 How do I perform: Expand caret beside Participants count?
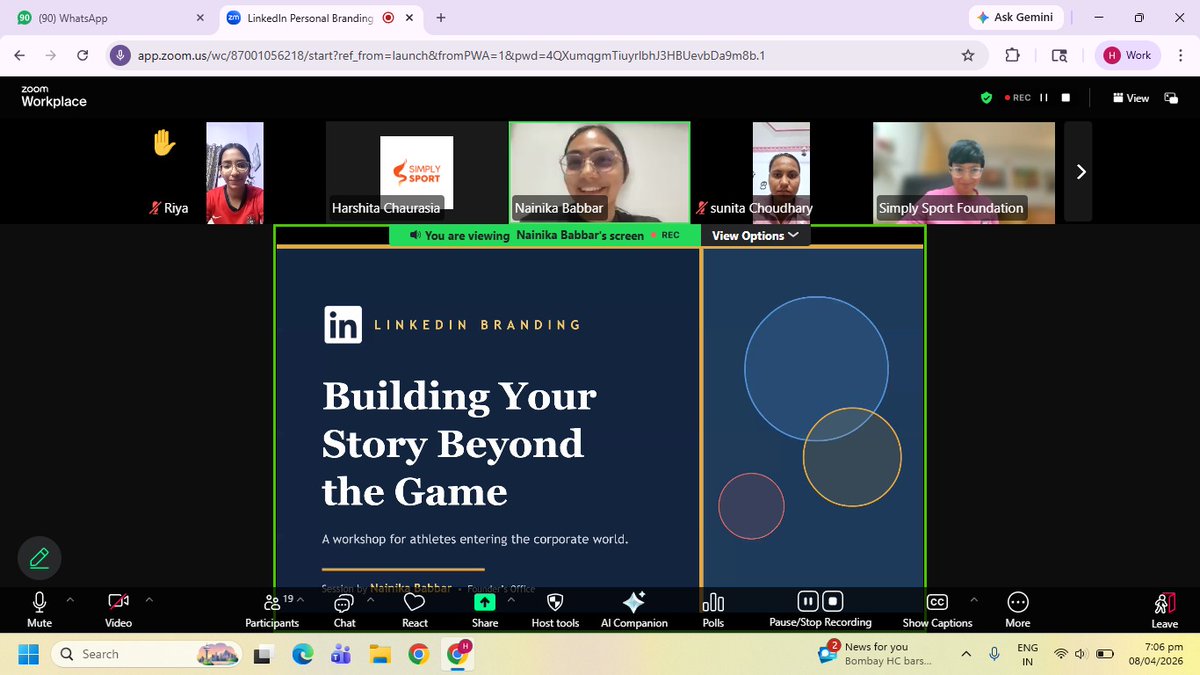coord(300,600)
